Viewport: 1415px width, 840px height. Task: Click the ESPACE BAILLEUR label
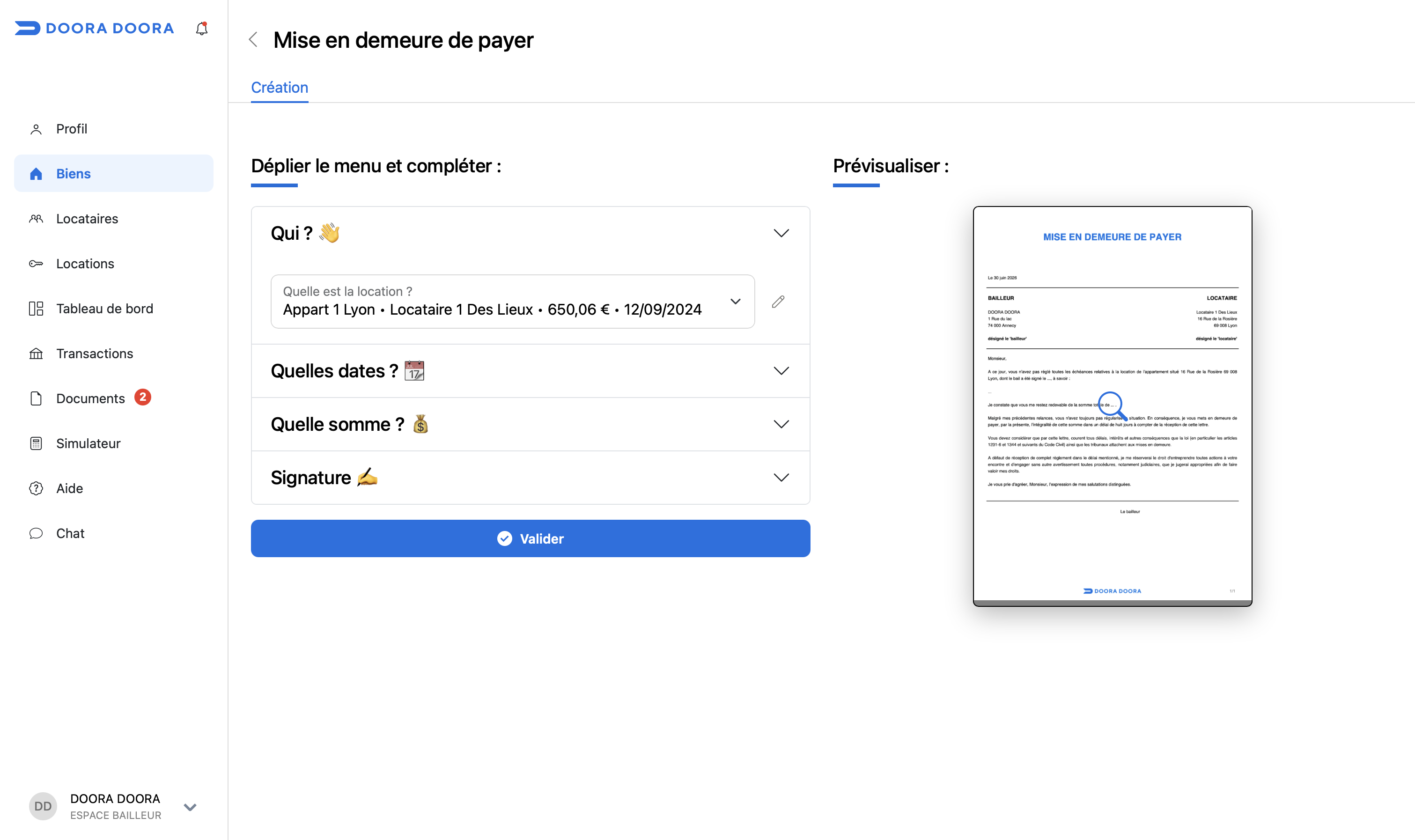(x=116, y=815)
